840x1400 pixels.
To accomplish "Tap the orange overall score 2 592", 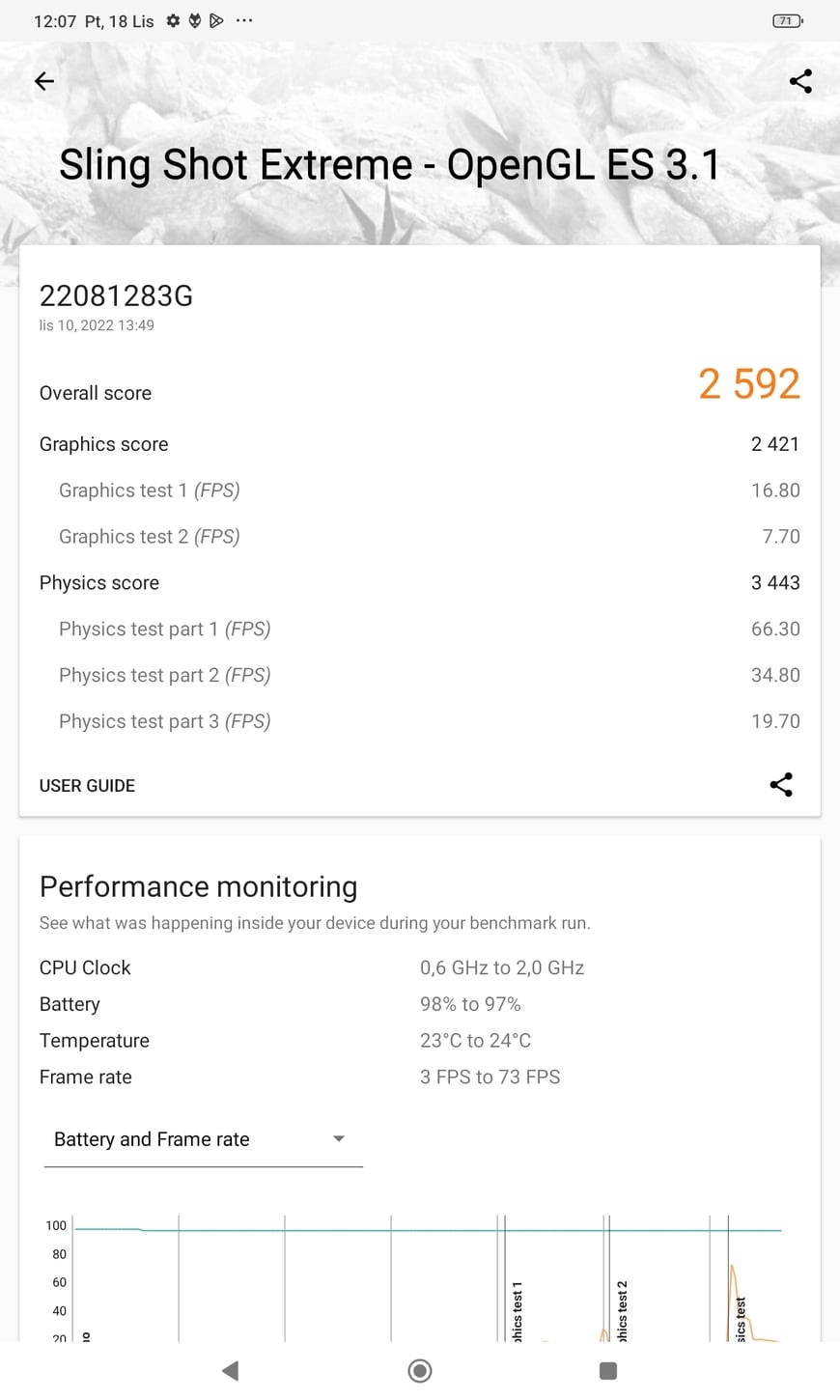I will click(749, 384).
